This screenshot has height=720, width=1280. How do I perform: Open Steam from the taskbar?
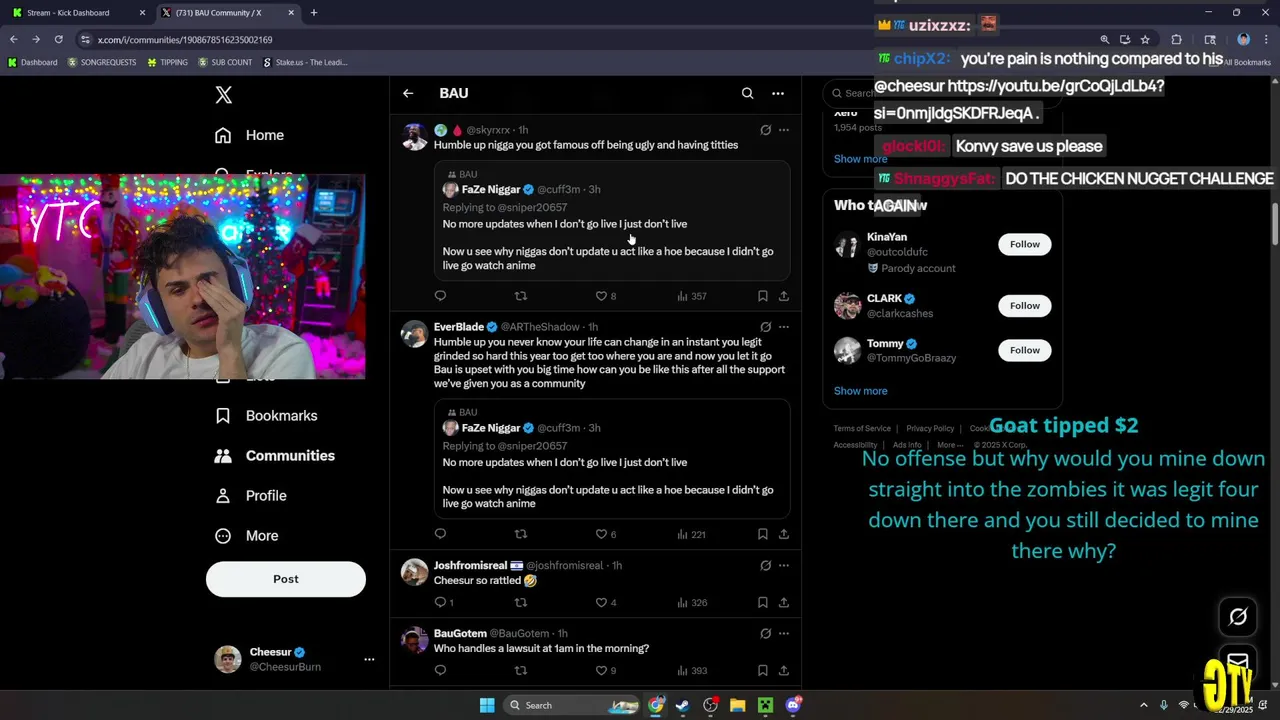point(683,705)
